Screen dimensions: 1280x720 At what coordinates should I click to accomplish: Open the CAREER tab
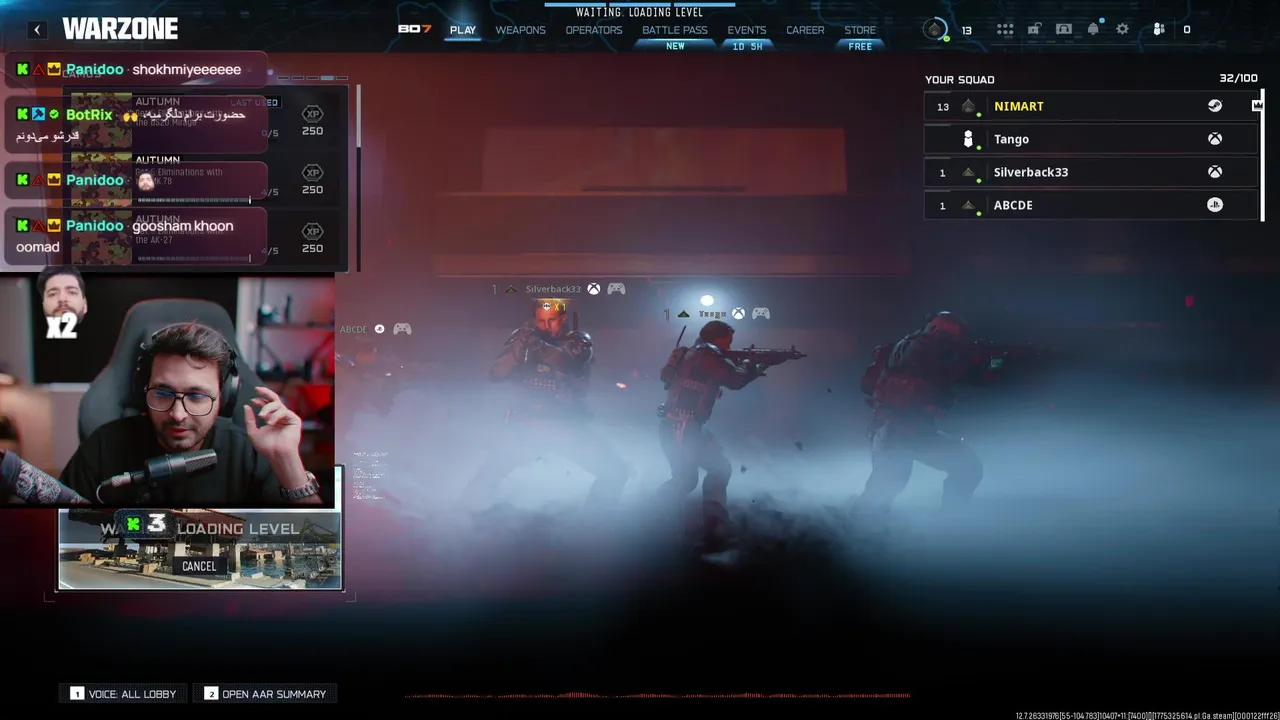coord(805,30)
